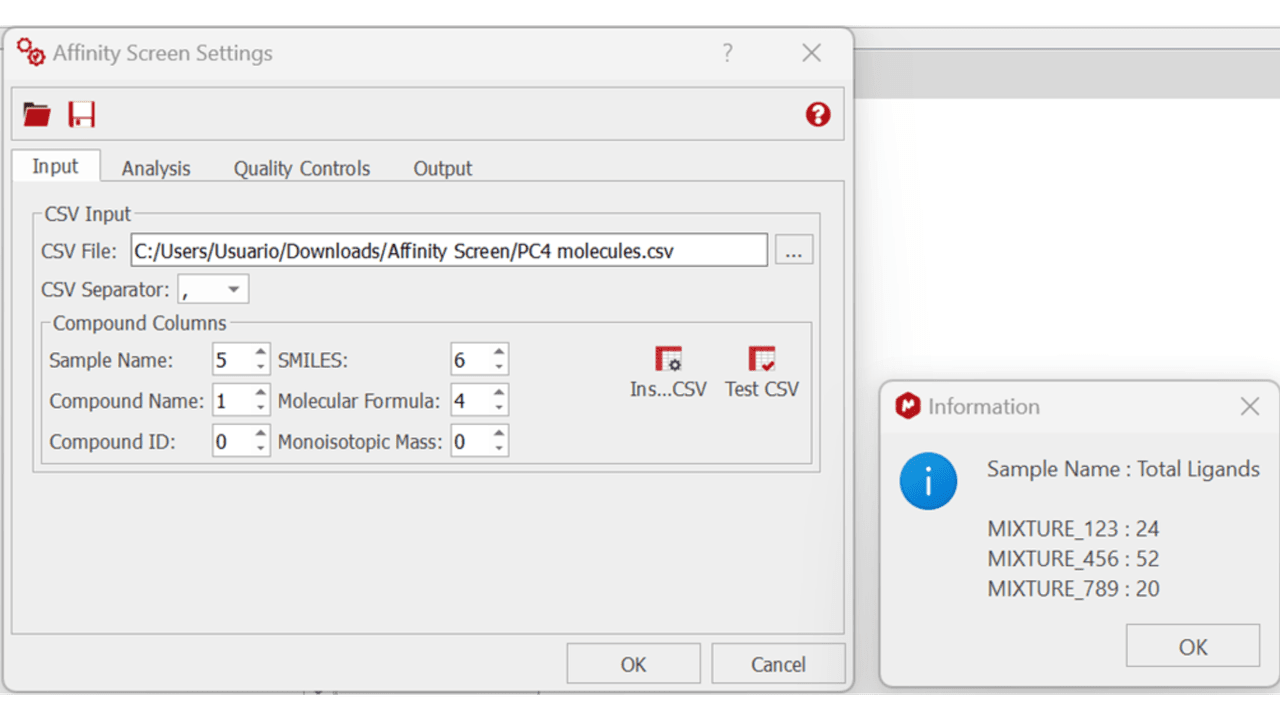Decrease the Molecular Formula column value
This screenshot has width=1280, height=720.
(499, 408)
